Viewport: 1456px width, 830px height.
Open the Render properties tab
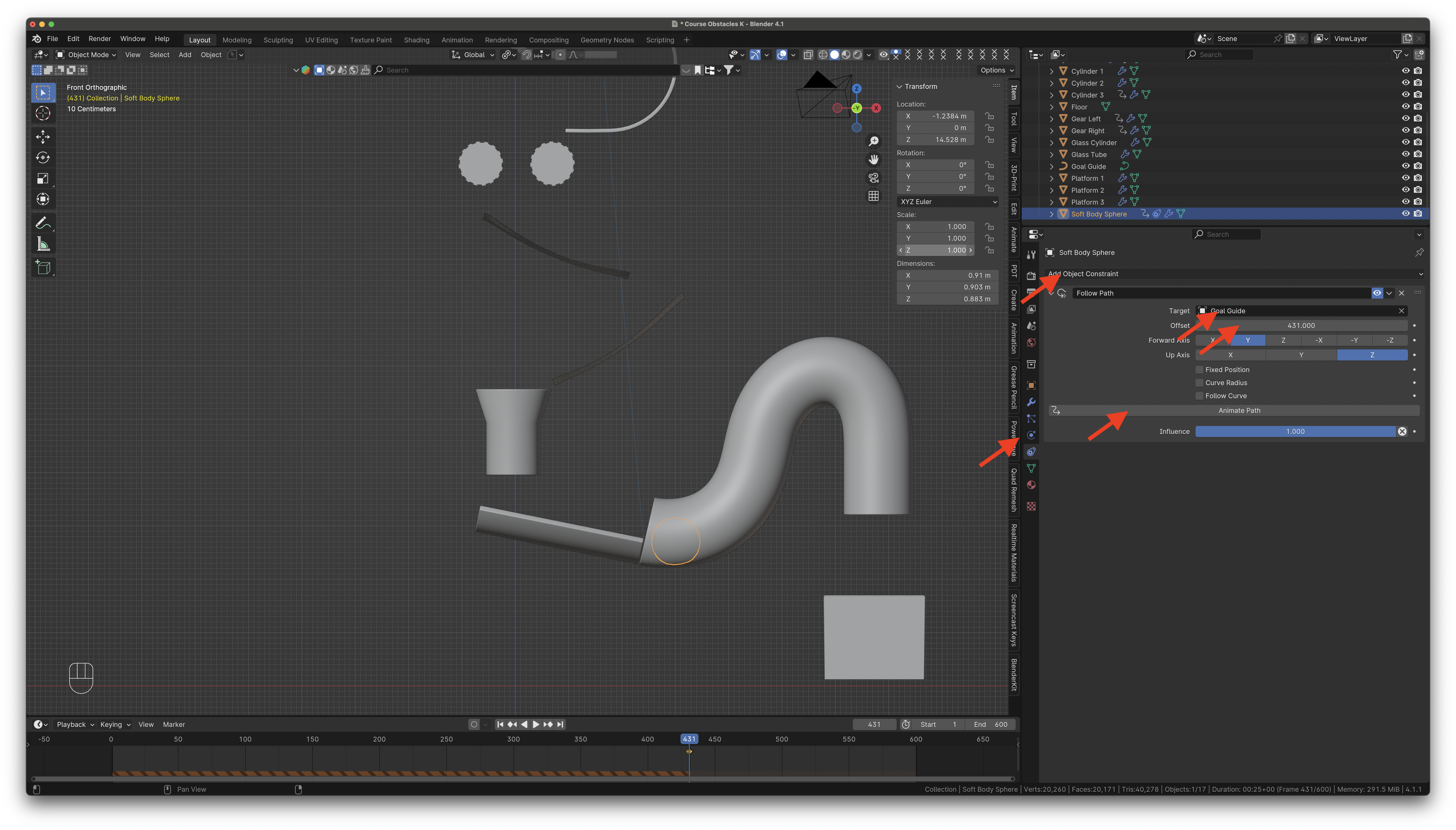1031,276
